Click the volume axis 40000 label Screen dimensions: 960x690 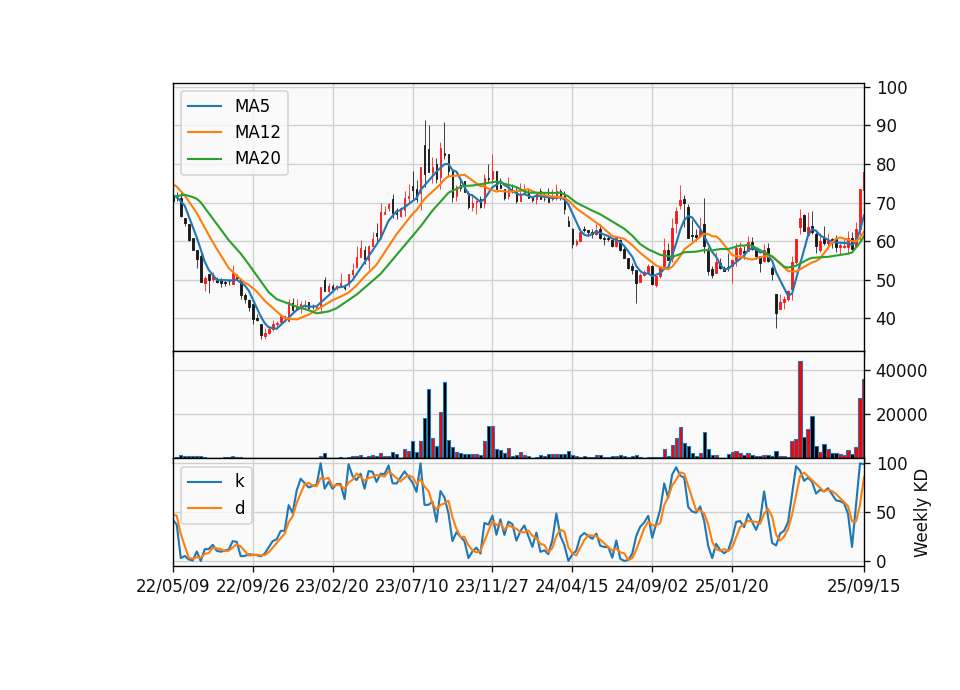[x=902, y=371]
